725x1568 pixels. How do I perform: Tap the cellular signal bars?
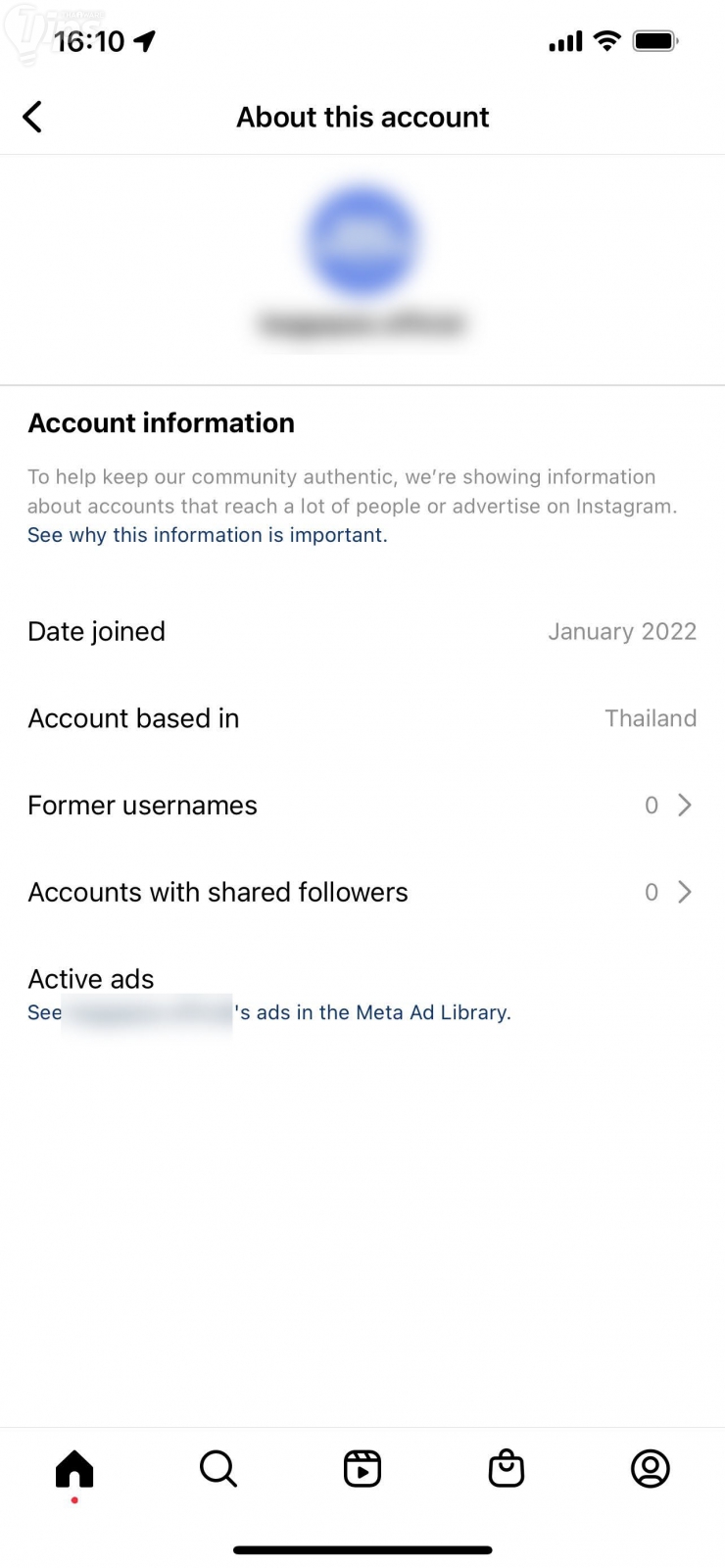565,41
